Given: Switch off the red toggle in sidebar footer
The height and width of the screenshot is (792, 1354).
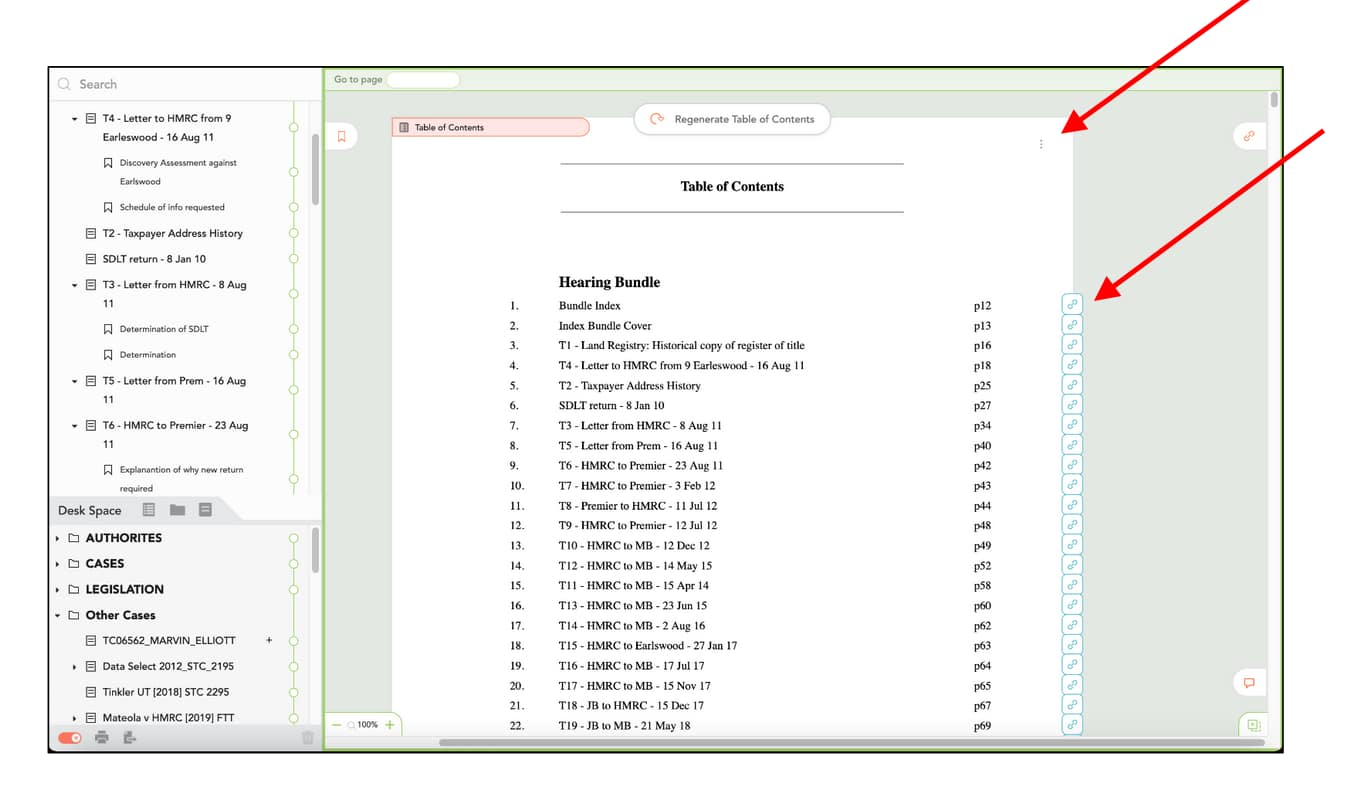Looking at the screenshot, I should [69, 737].
